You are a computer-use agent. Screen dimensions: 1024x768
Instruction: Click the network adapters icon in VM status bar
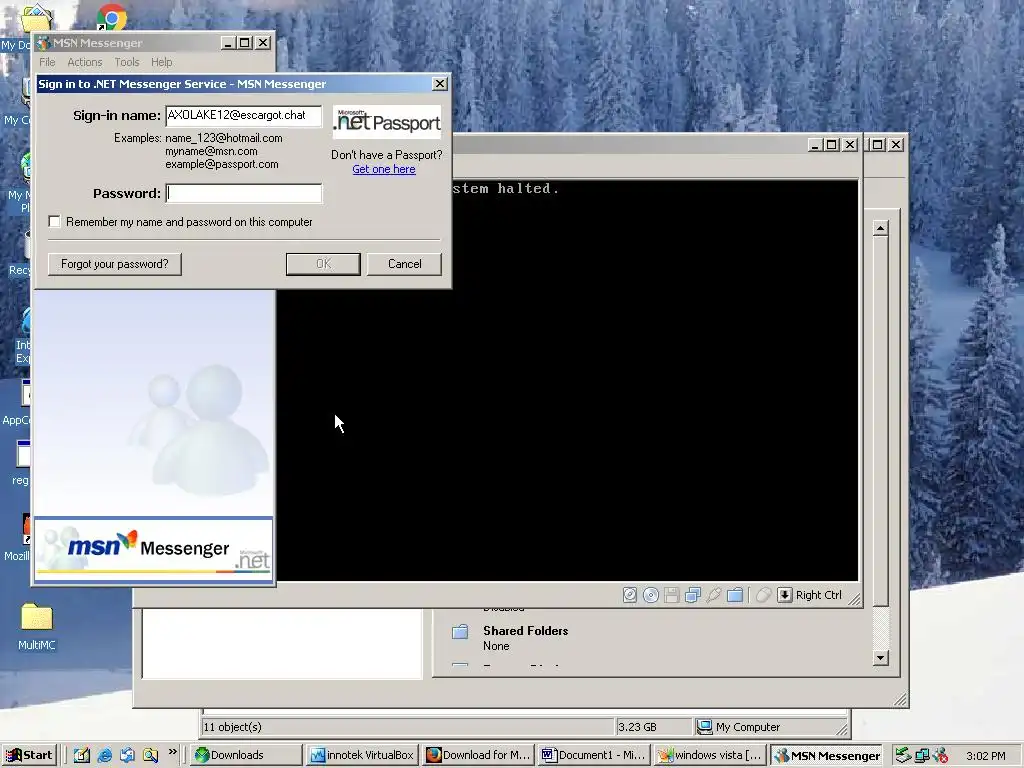pos(693,595)
